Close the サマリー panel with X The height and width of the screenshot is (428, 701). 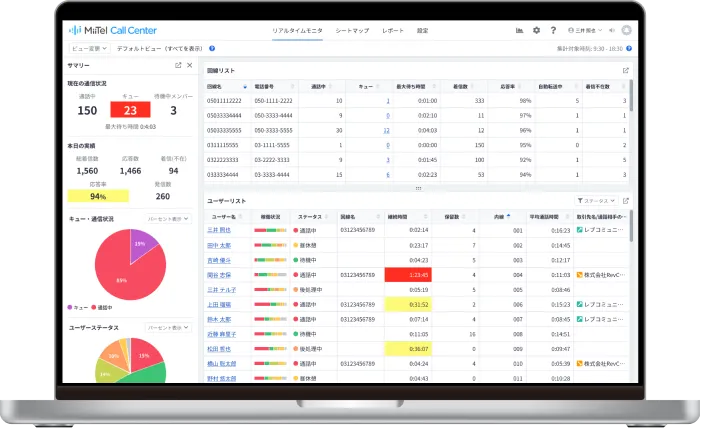190,65
